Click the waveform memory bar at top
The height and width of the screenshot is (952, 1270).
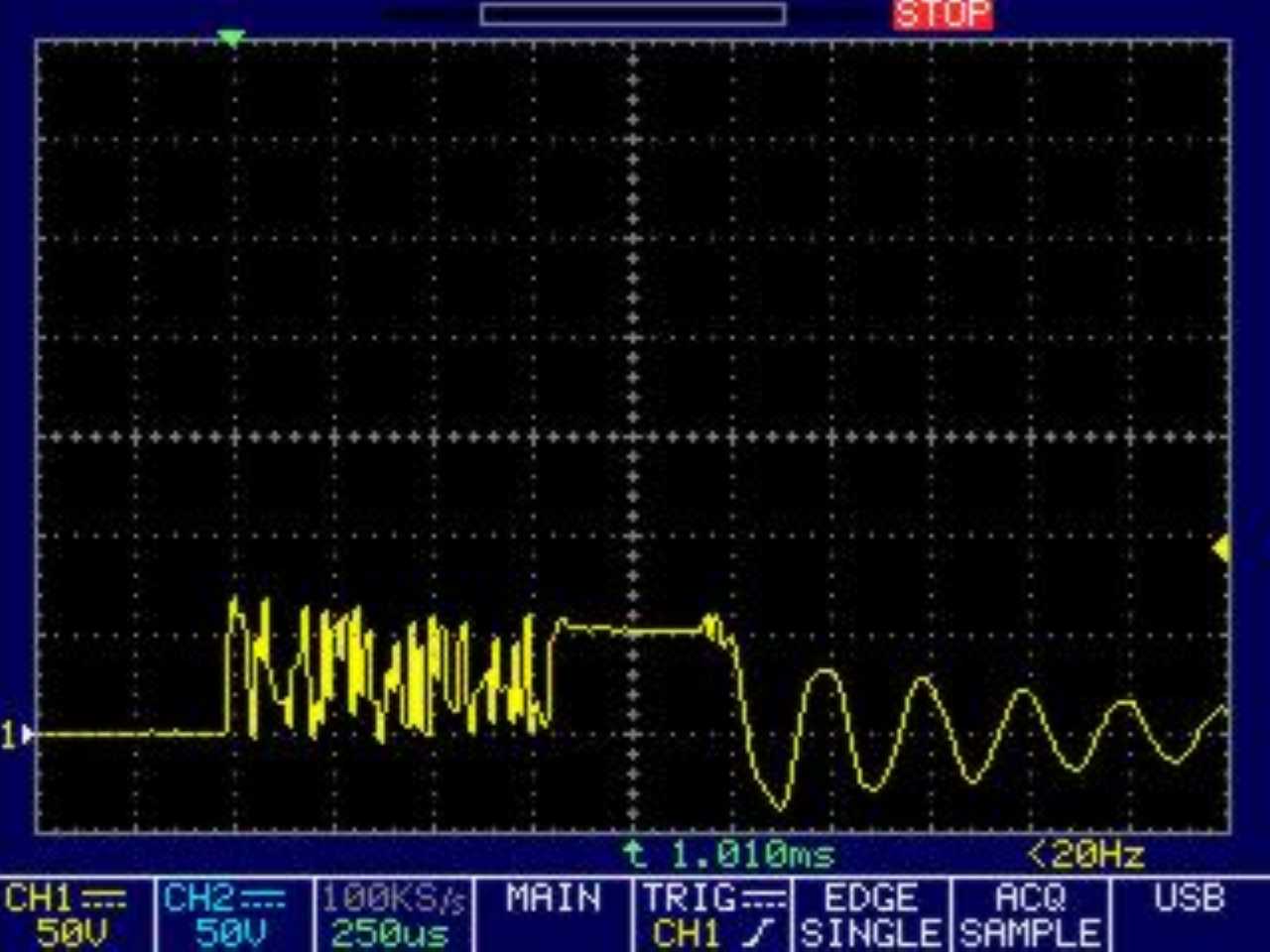[633, 14]
